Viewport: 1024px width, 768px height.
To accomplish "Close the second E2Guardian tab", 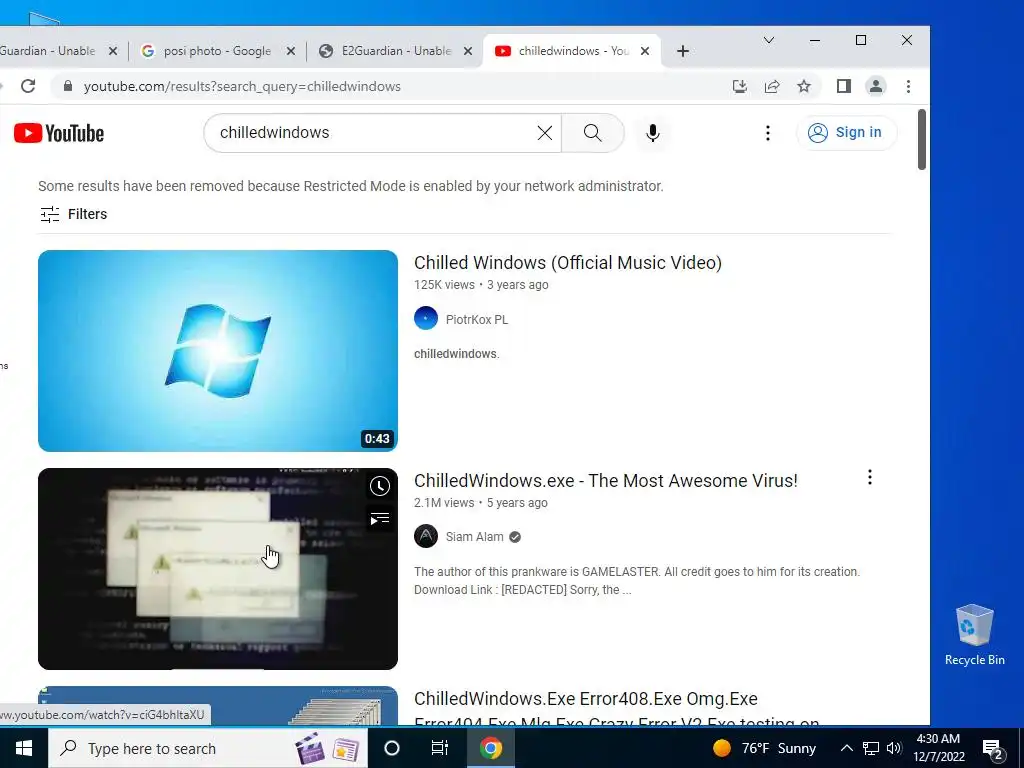I will click(468, 51).
